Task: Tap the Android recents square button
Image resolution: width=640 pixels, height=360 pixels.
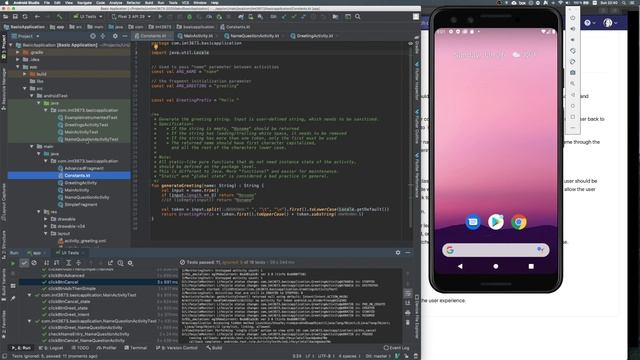Action: click(531, 266)
